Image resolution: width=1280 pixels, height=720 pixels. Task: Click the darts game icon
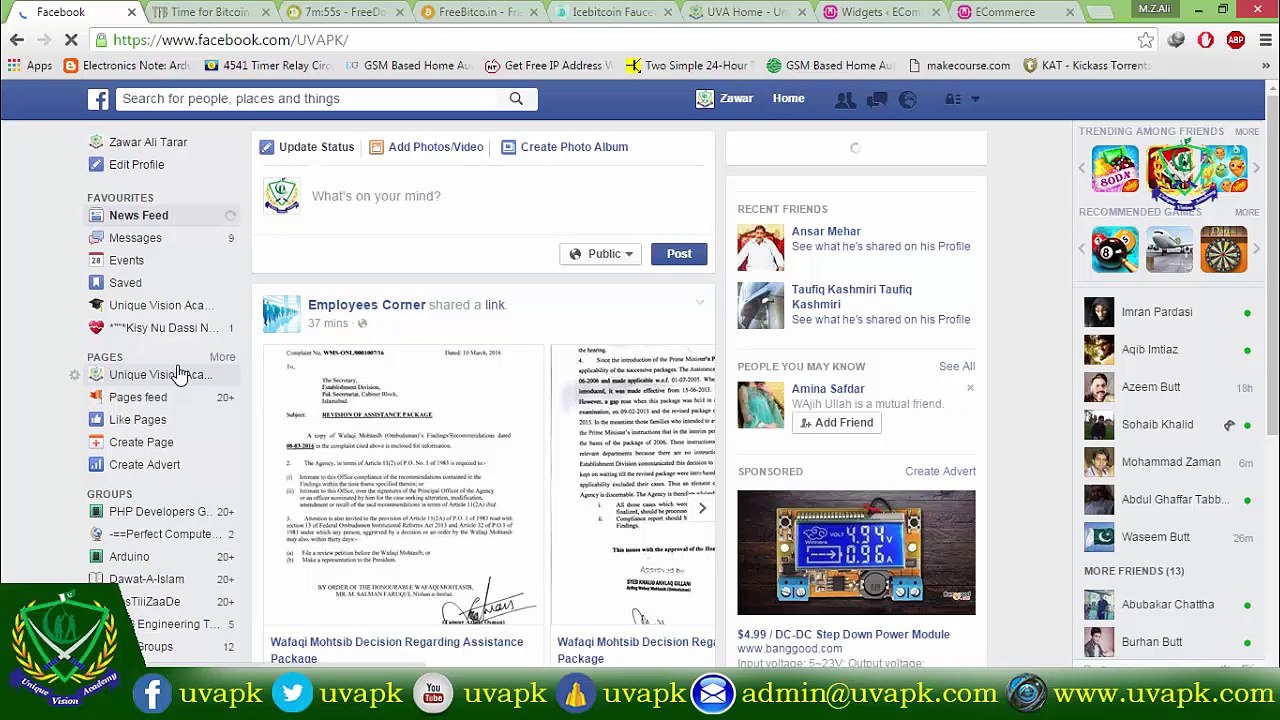click(x=1224, y=249)
